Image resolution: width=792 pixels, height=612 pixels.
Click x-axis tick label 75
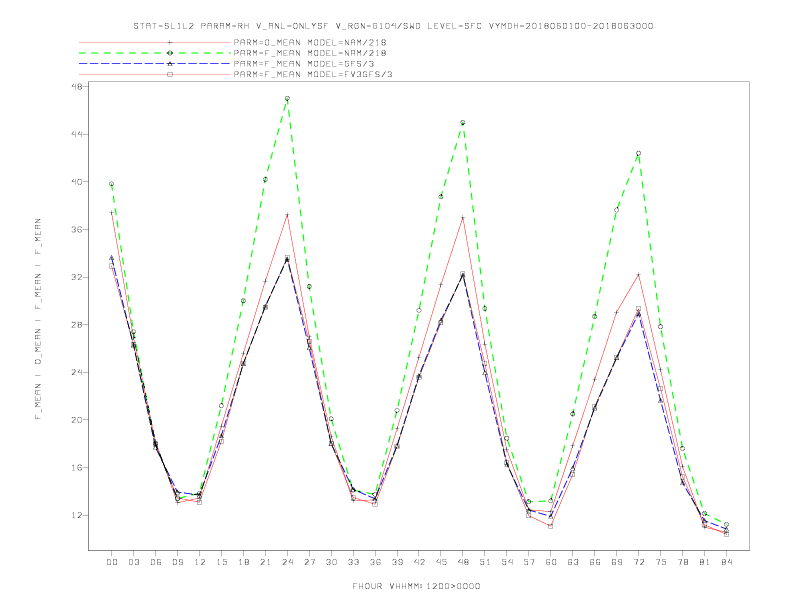click(x=661, y=562)
